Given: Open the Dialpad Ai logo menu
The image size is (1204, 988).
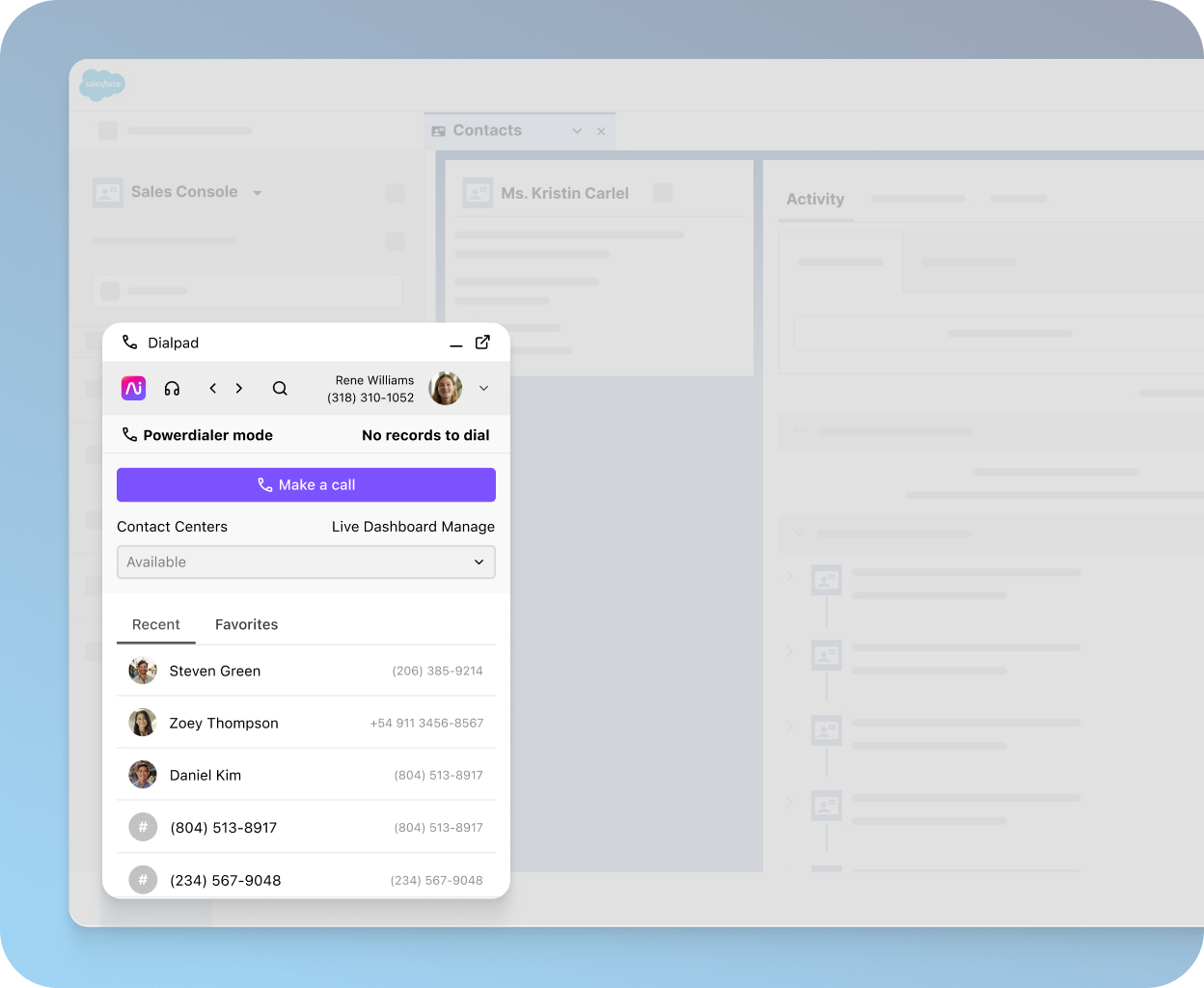Looking at the screenshot, I should 133,388.
